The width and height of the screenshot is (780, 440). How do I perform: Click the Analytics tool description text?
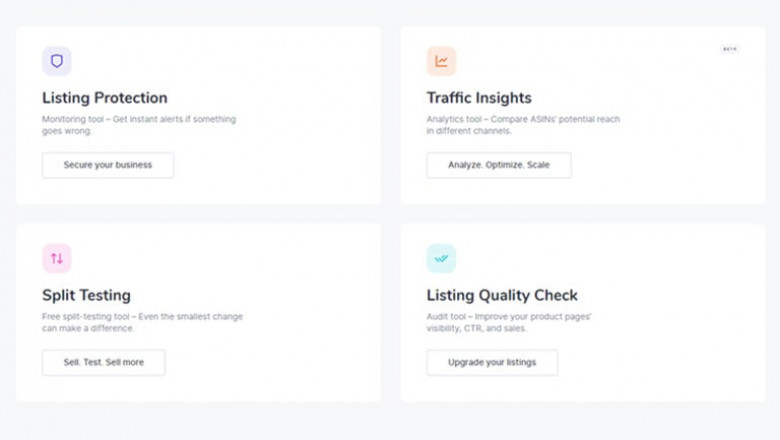[523, 119]
